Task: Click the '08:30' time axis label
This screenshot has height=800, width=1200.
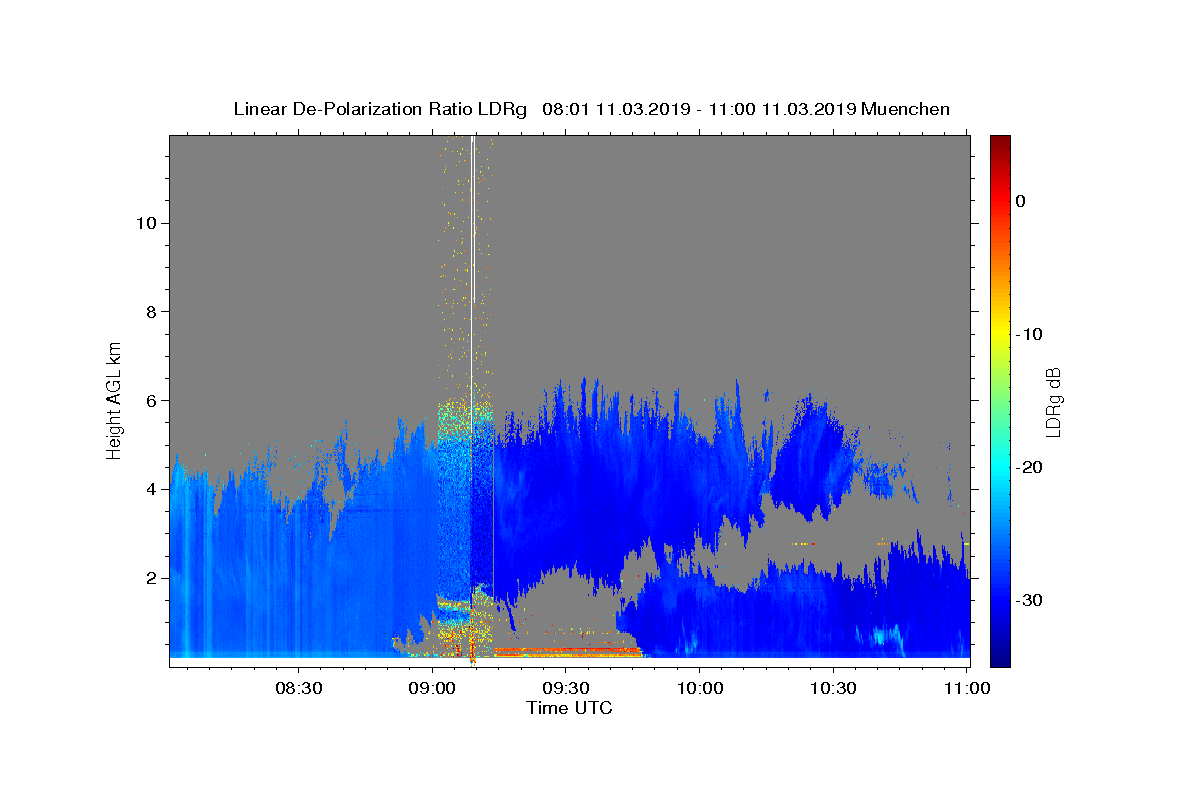Action: (x=298, y=688)
